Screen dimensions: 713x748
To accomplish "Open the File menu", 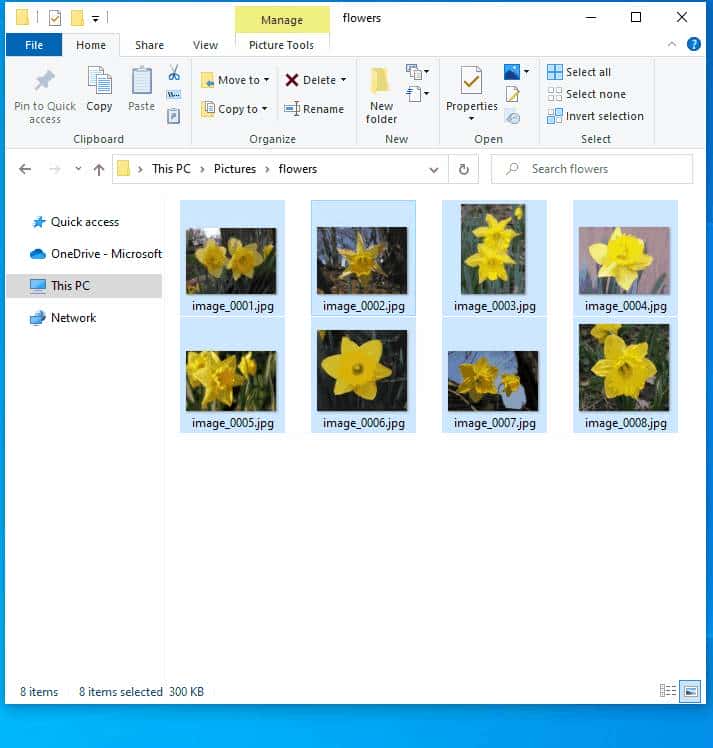I will 34,45.
